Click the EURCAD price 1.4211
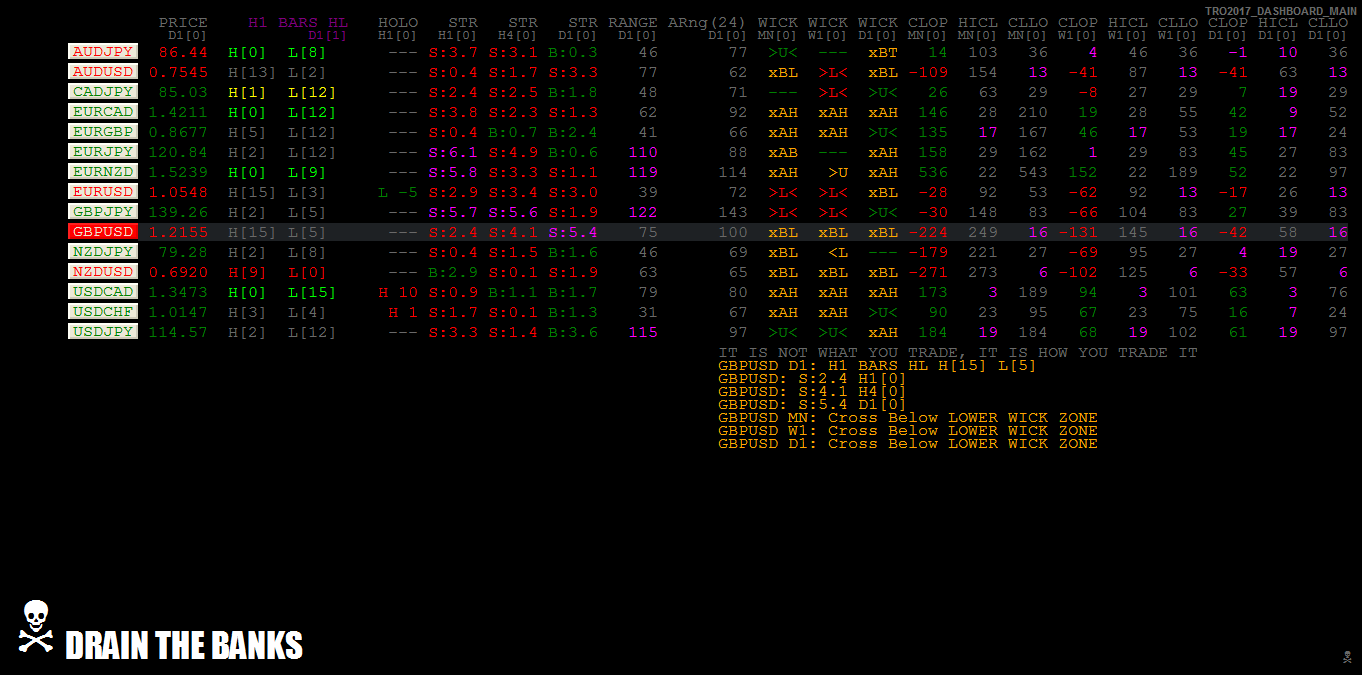The width and height of the screenshot is (1362, 675). click(178, 112)
